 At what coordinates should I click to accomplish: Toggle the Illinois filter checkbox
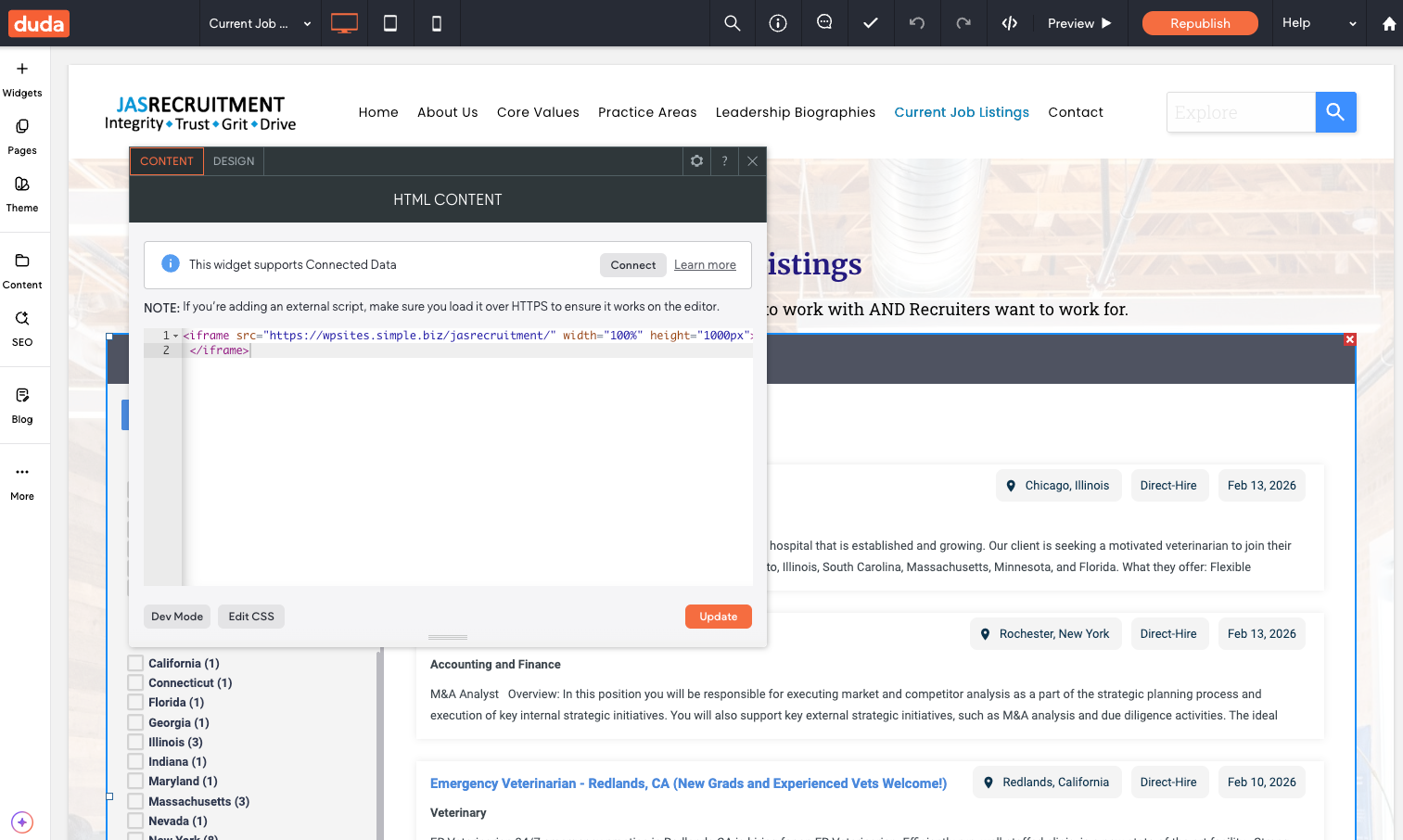coord(135,742)
